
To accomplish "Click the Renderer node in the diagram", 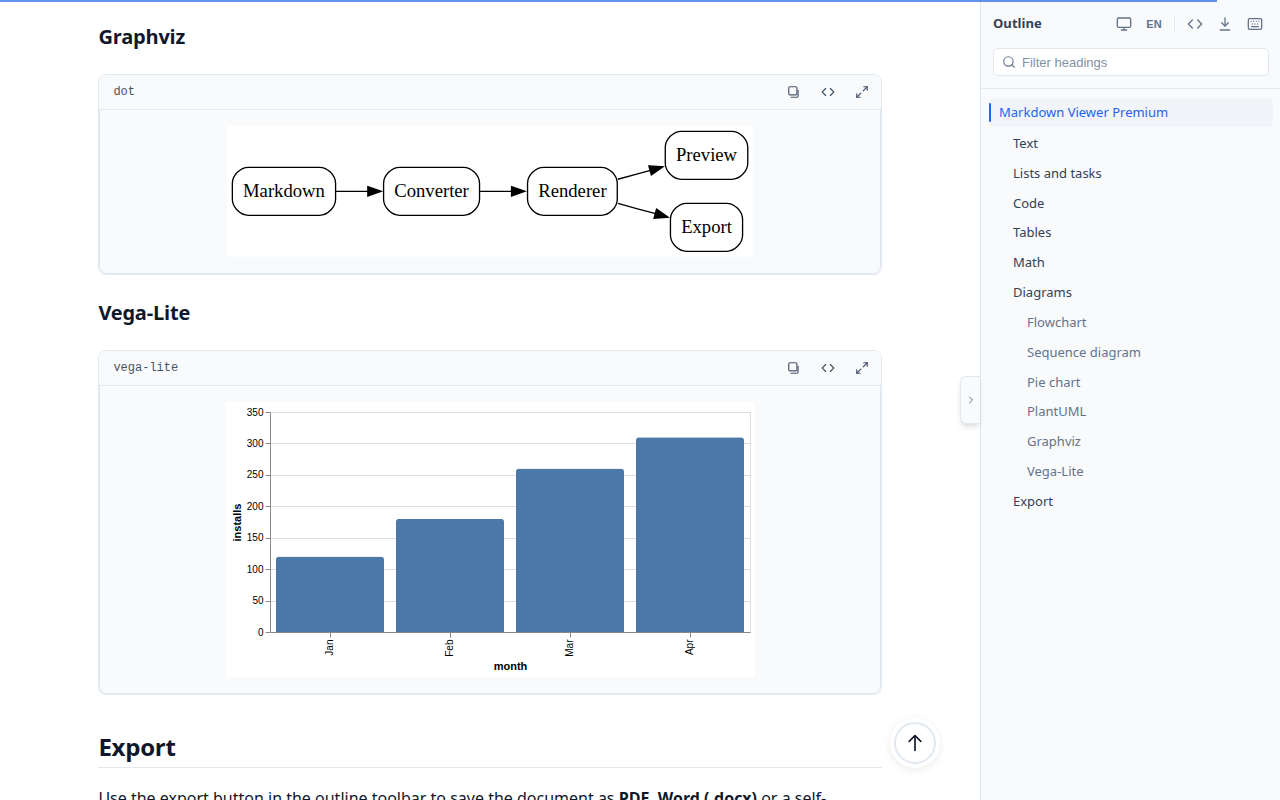I will click(572, 191).
